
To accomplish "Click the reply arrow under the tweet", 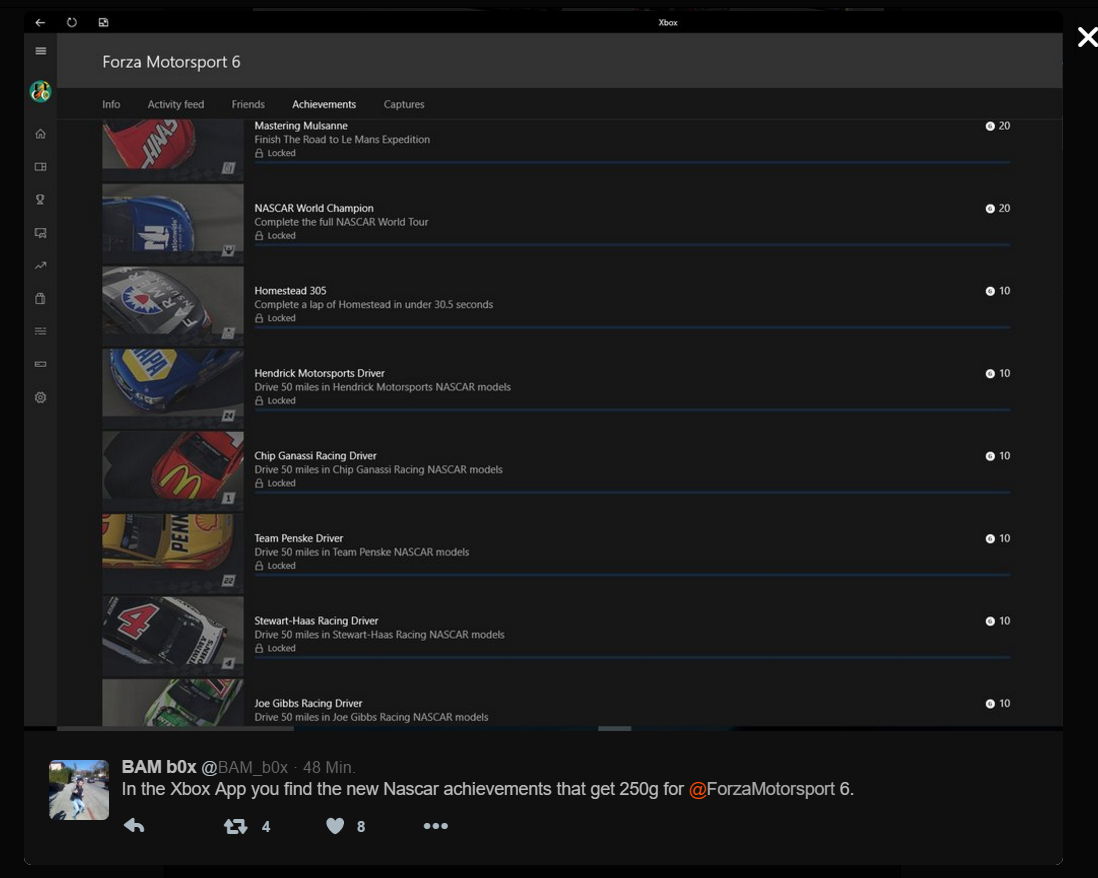I will (x=134, y=826).
